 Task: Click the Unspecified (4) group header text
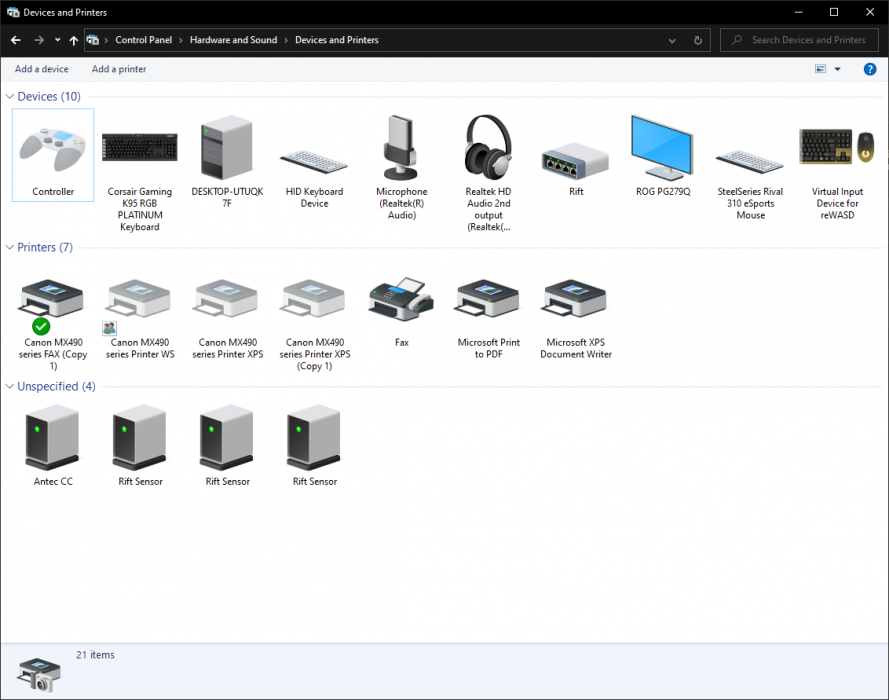pos(57,386)
